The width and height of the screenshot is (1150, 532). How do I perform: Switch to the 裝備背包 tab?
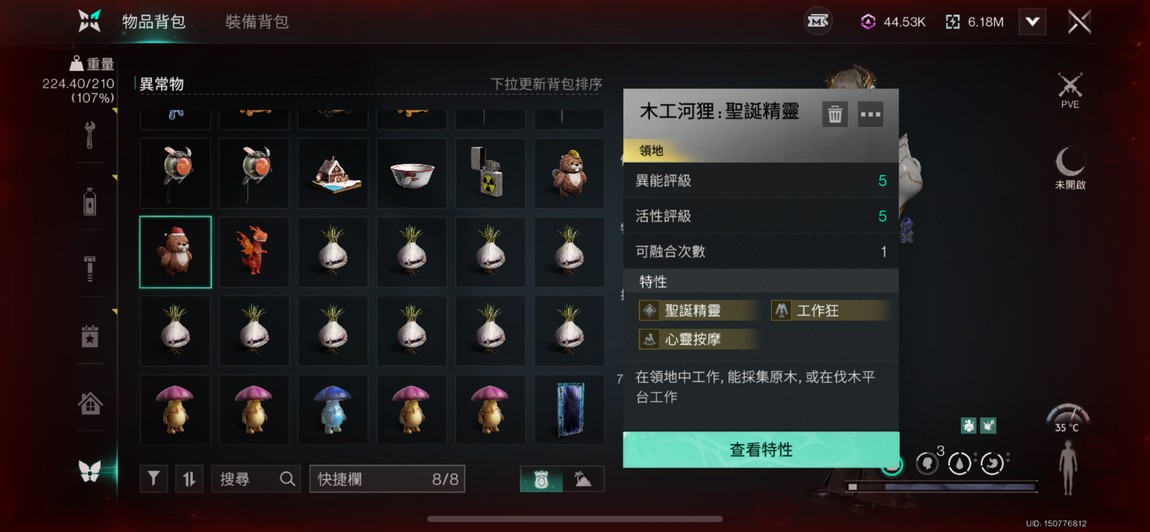pos(257,22)
